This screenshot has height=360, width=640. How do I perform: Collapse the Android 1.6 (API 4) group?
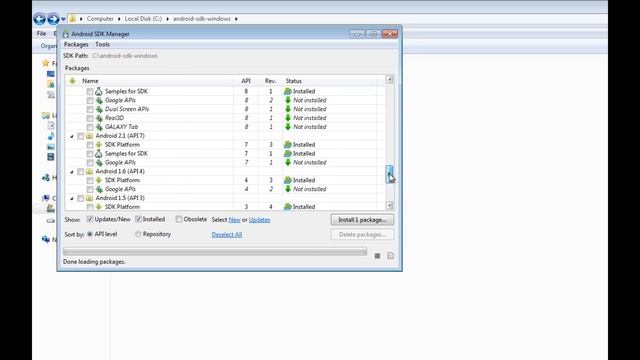pos(72,172)
